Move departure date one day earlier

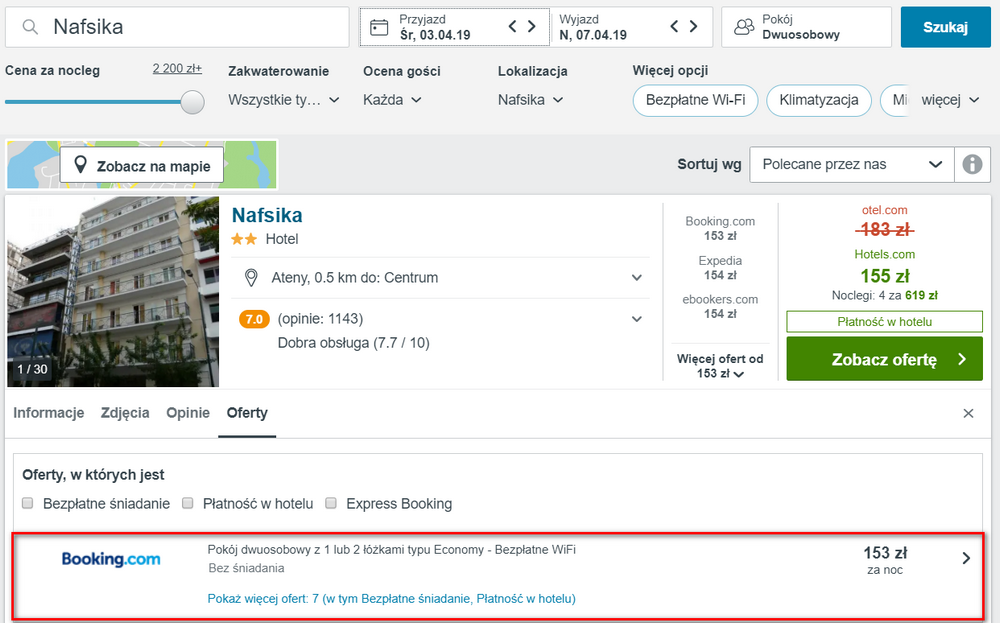674,27
